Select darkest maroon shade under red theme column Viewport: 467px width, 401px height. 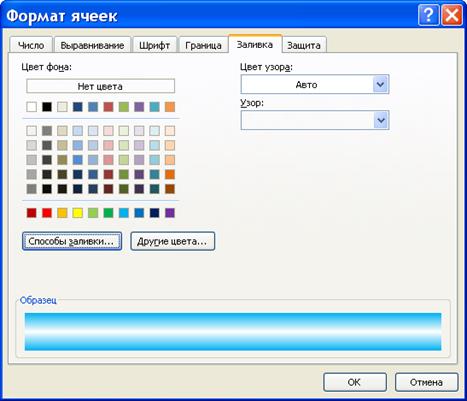click(x=108, y=189)
